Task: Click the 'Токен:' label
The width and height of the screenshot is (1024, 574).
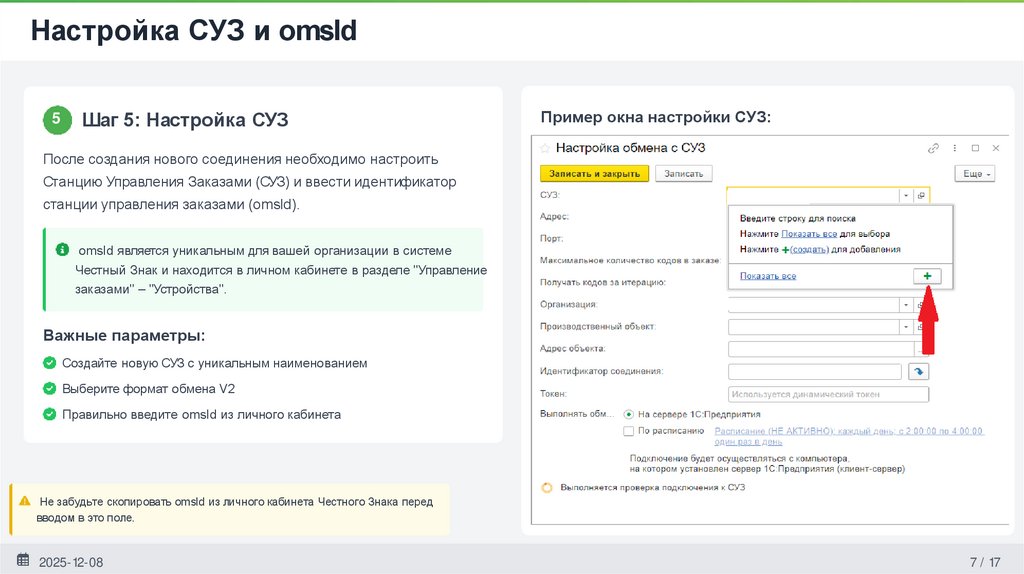Action: tap(553, 394)
